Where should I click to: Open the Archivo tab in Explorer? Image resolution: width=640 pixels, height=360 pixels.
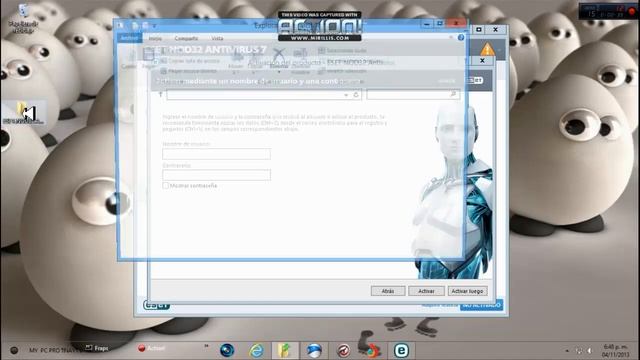point(129,38)
